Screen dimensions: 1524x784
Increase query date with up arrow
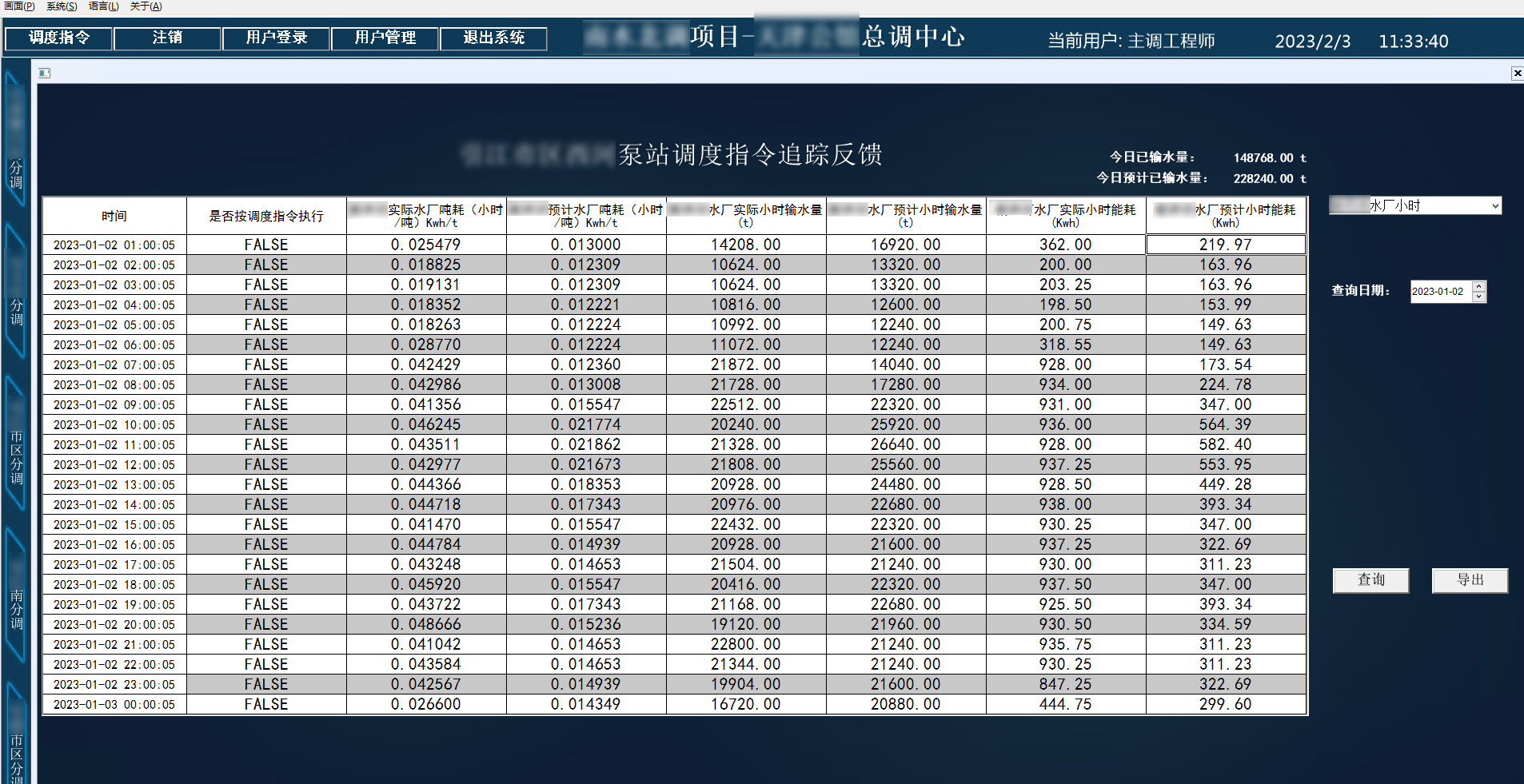tap(1479, 286)
